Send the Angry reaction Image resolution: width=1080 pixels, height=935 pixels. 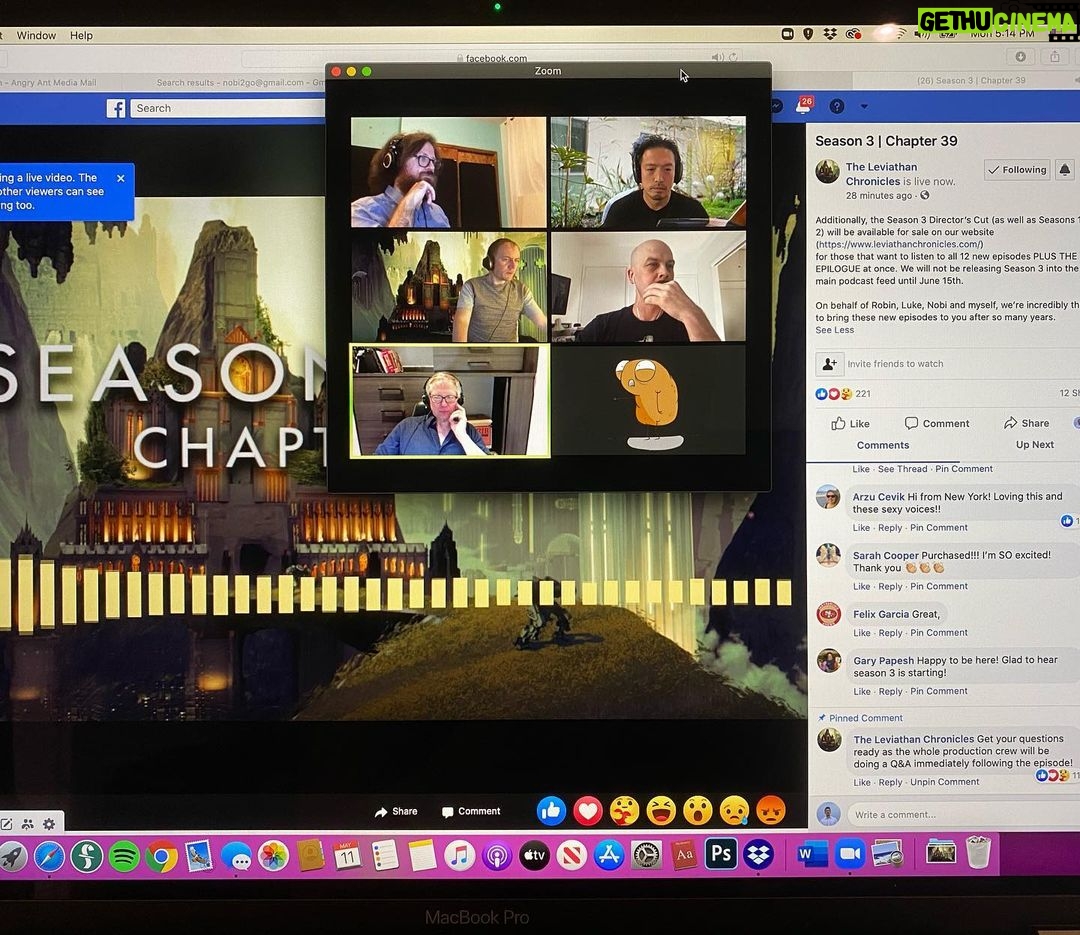[x=771, y=810]
